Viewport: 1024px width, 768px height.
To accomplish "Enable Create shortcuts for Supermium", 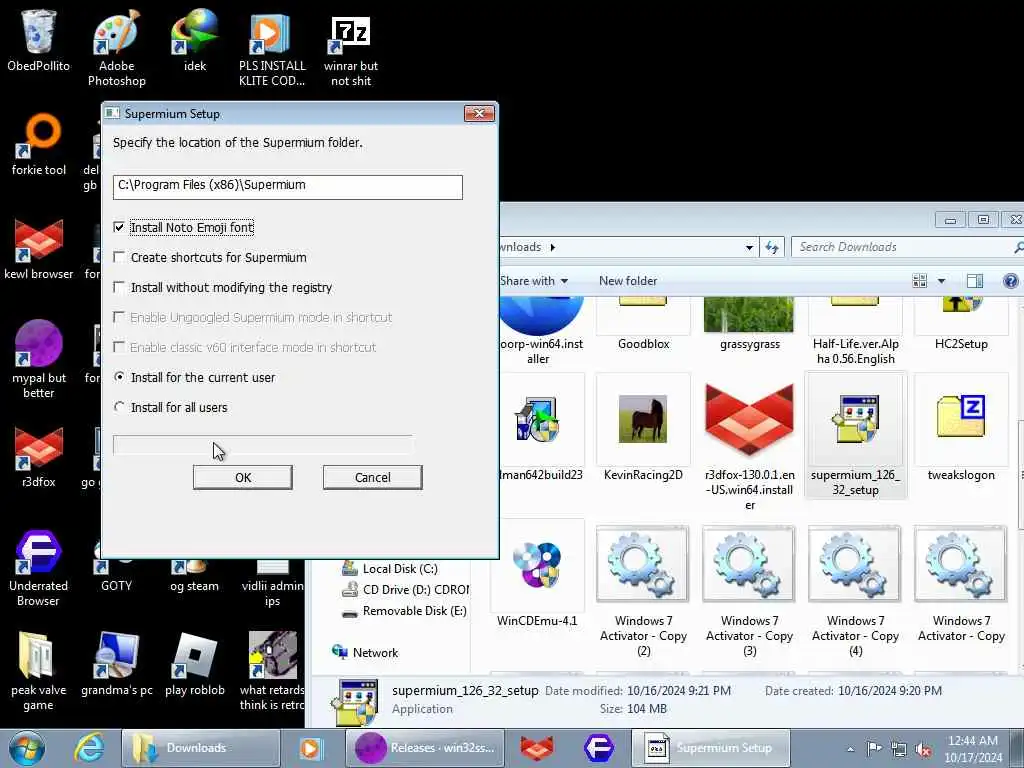I will coord(119,257).
